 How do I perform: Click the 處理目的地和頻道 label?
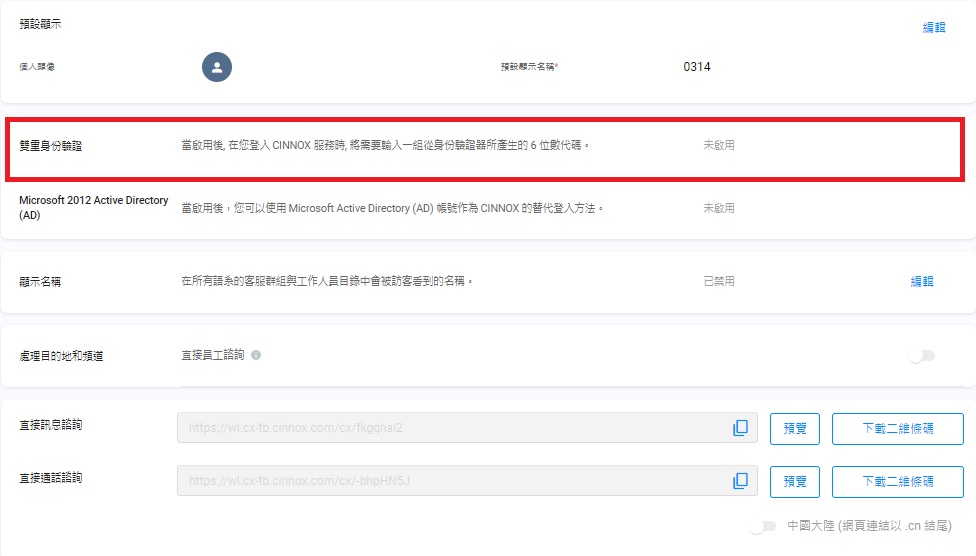coord(61,356)
